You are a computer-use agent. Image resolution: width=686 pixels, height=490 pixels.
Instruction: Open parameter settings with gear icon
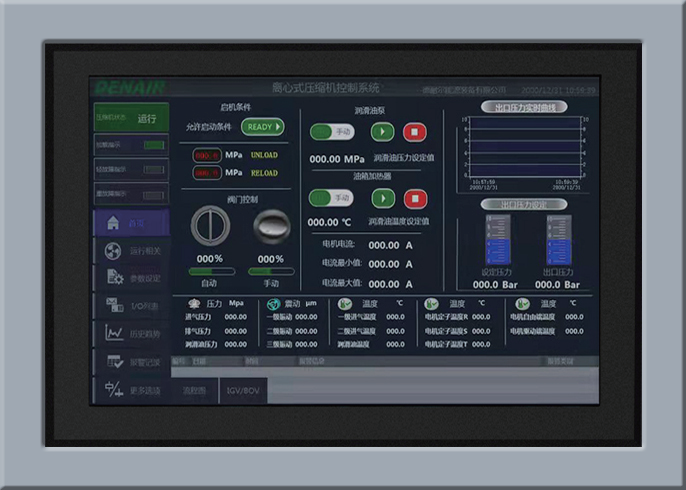[131, 277]
